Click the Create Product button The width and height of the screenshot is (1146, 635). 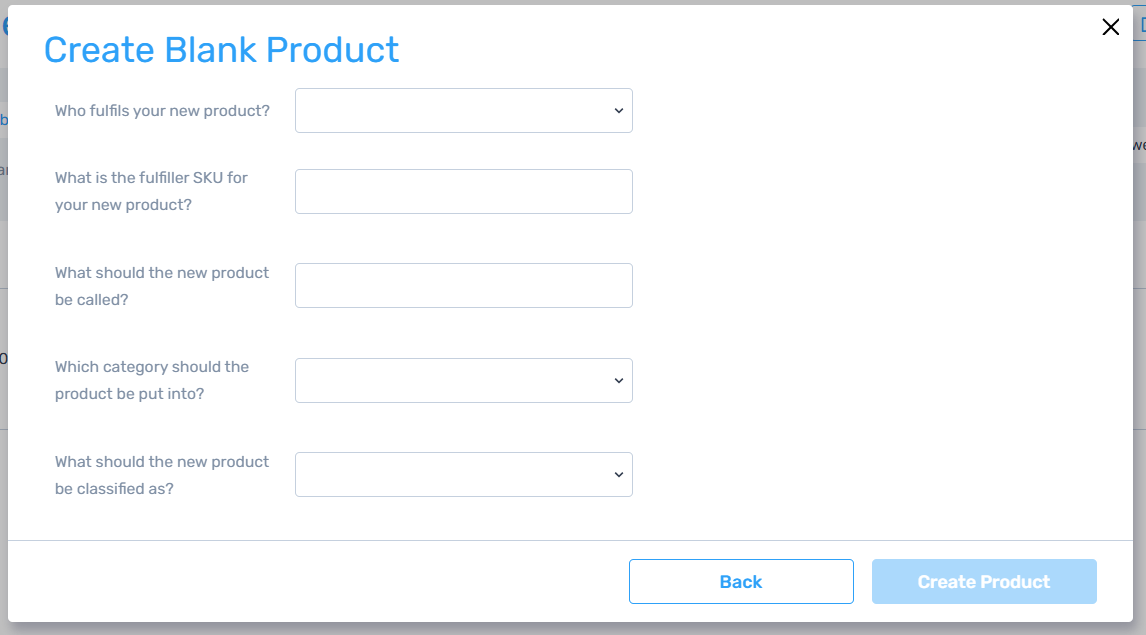point(983,582)
